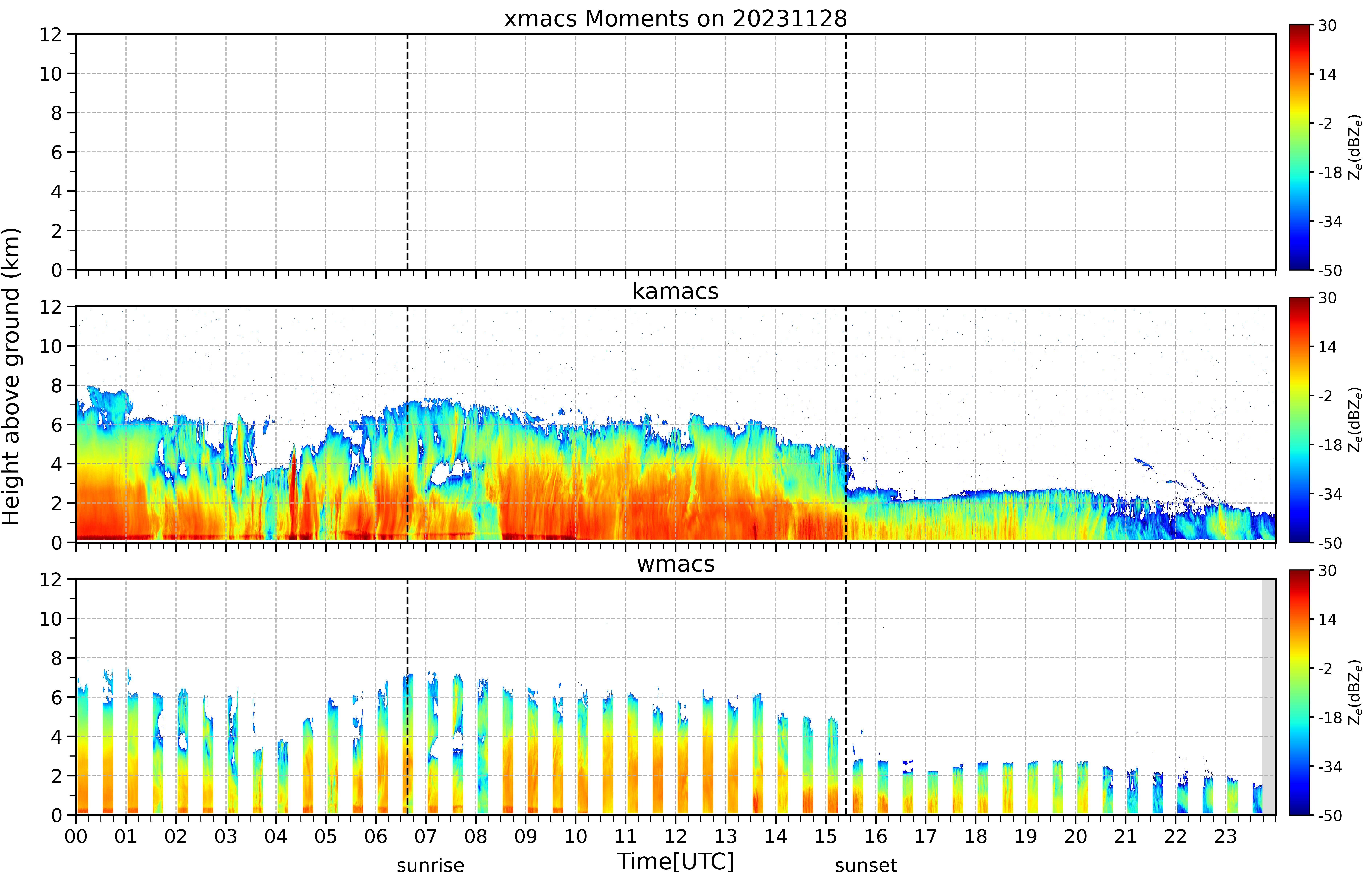Click the Time[UTC] axis label
Image resolution: width=1372 pixels, height=885 pixels.
675,861
